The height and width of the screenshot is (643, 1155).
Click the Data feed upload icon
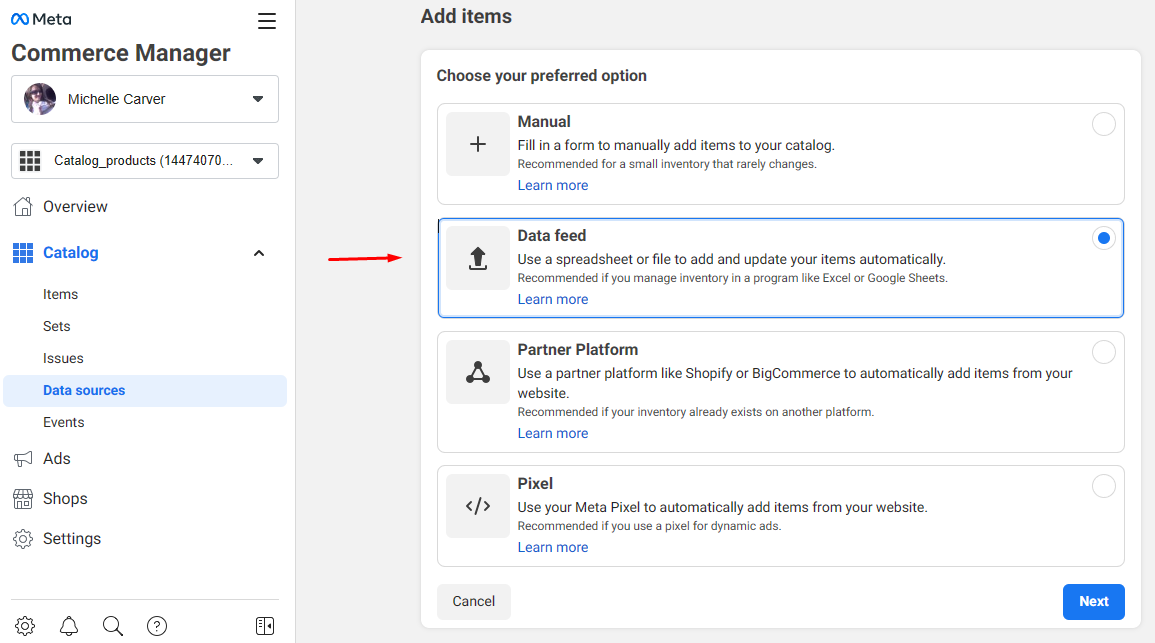(x=478, y=258)
